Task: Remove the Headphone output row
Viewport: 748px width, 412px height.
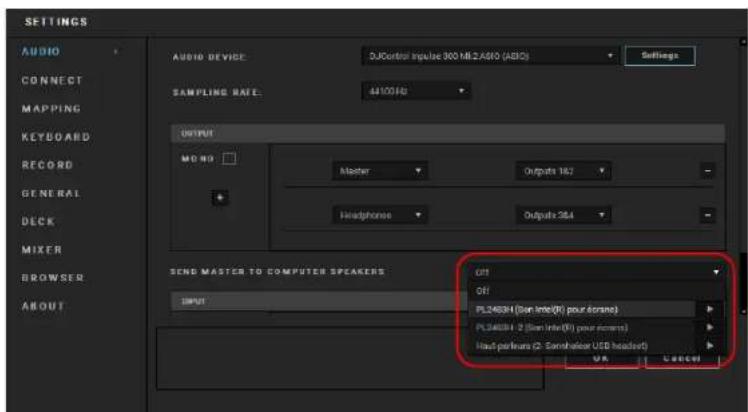Action: coord(708,216)
